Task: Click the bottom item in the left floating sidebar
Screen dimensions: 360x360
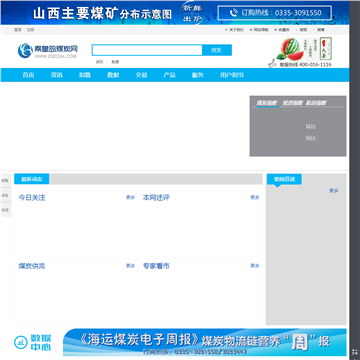Action: point(6,210)
